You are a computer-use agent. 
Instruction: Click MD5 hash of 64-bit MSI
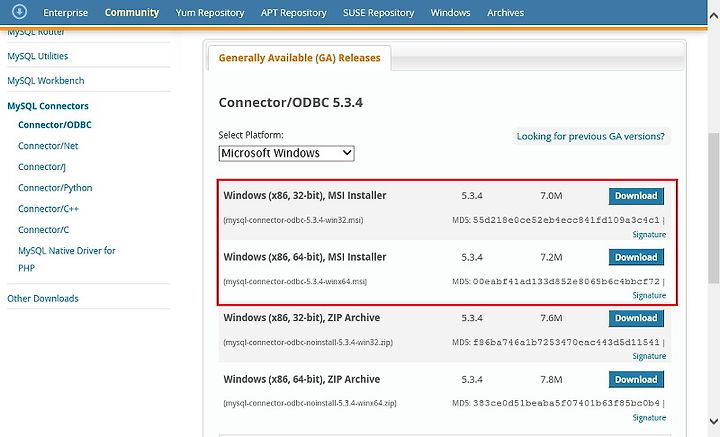(x=566, y=281)
